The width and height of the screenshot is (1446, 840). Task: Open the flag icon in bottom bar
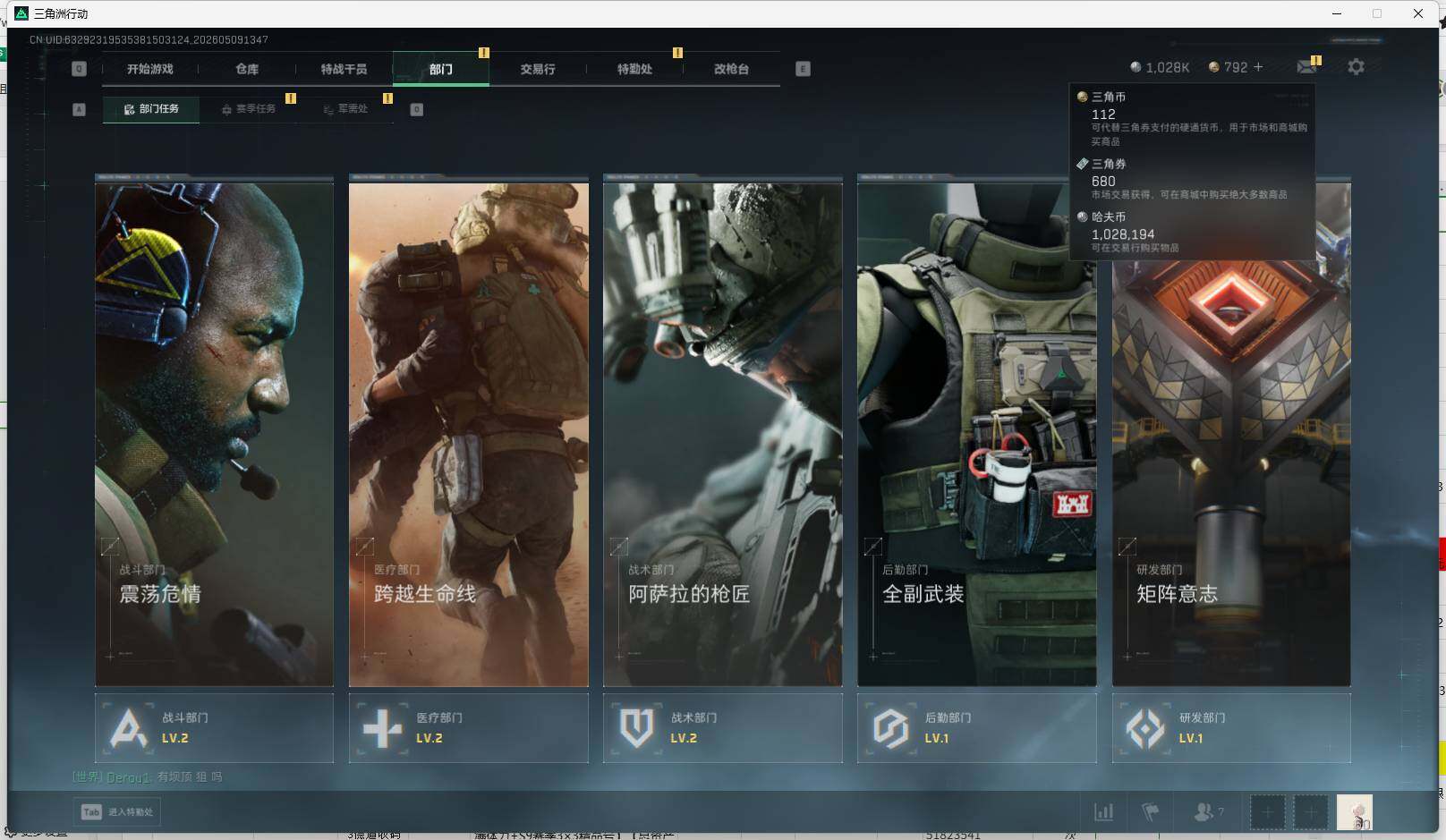[1151, 812]
